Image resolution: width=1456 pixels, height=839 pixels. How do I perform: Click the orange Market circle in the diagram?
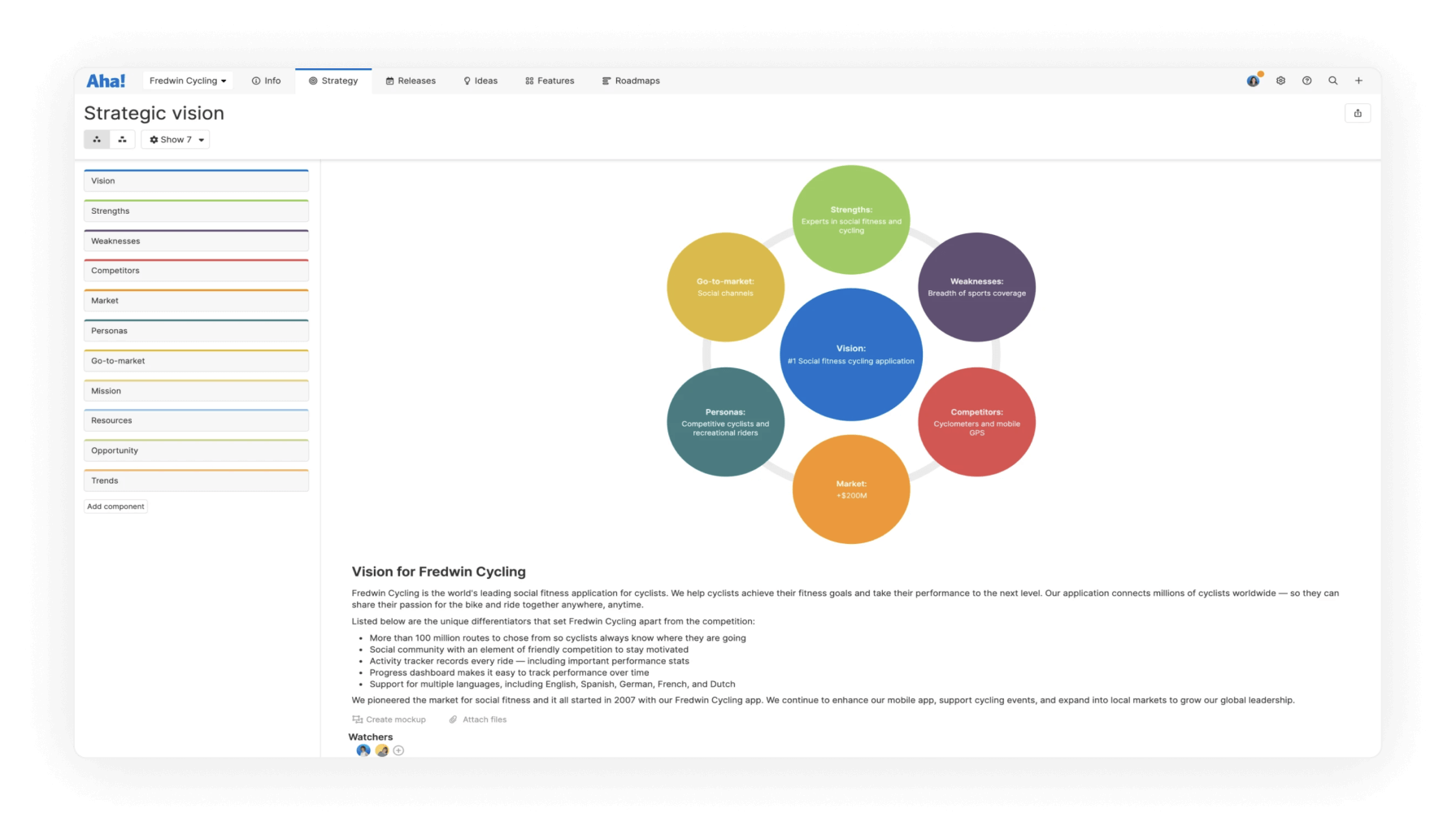tap(851, 489)
